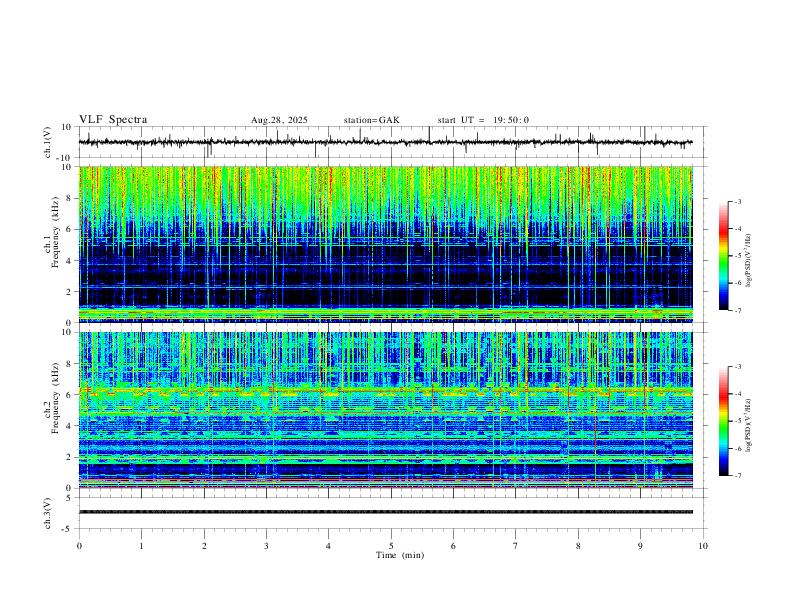Image resolution: width=792 pixels, height=612 pixels.
Task: Click the time axis tick label "7"
Action: [x=516, y=546]
